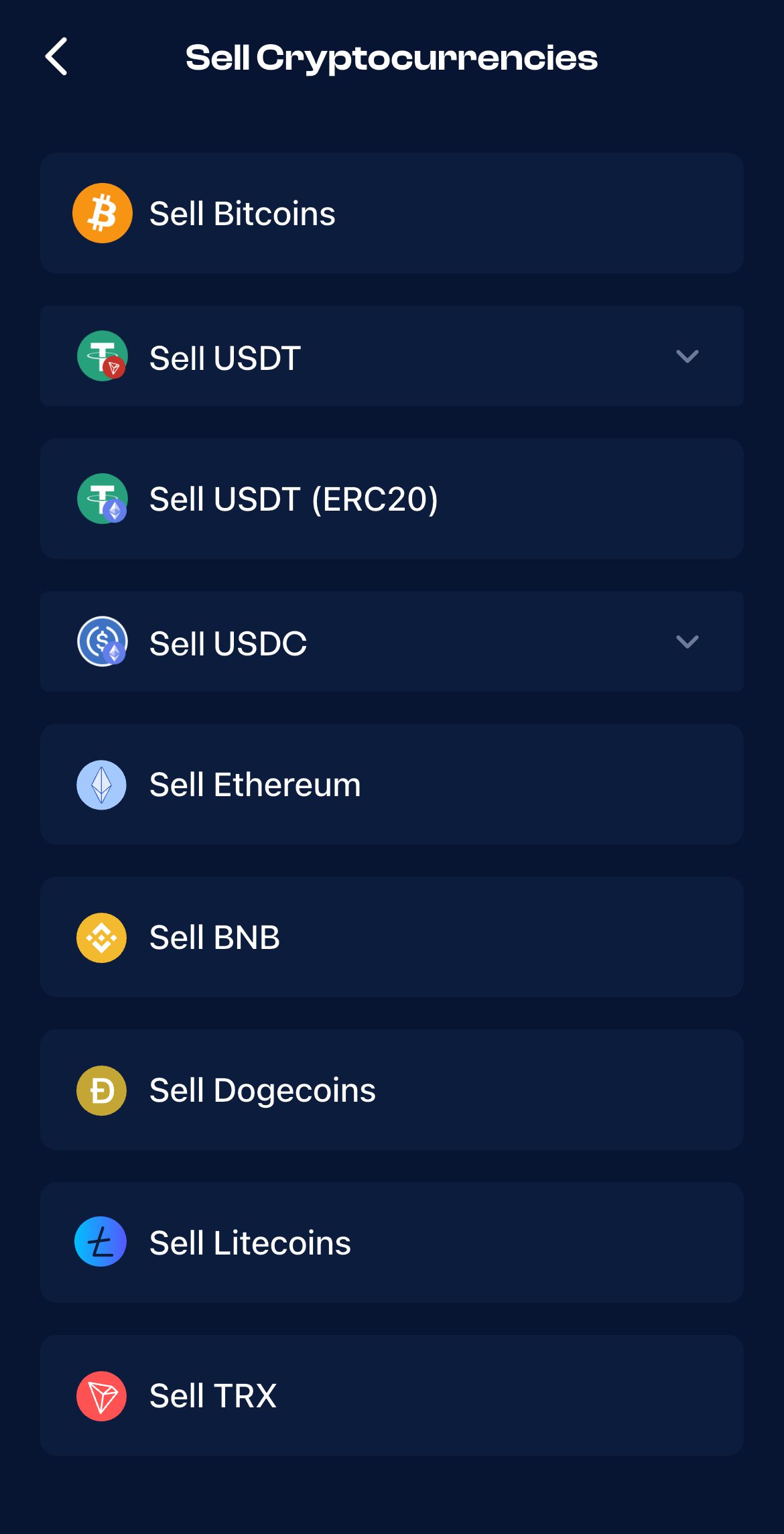
Task: Choose Sell Ethereum
Action: [392, 784]
